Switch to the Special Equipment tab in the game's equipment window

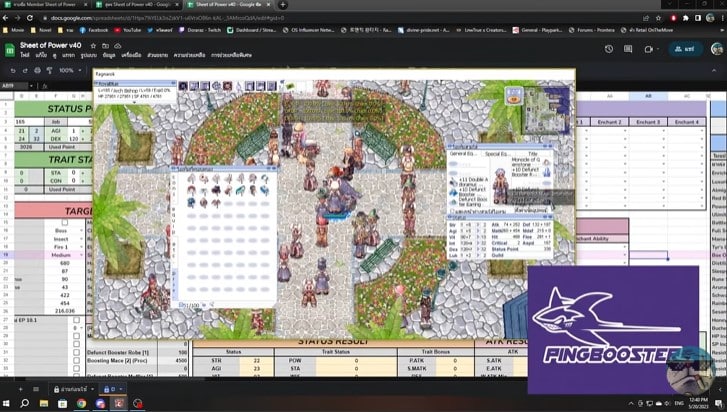point(496,153)
